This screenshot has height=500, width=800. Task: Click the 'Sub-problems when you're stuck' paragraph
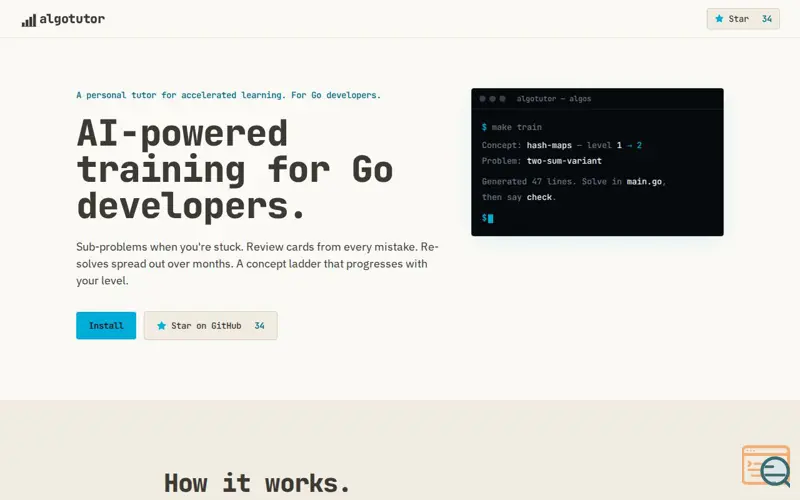(x=257, y=264)
